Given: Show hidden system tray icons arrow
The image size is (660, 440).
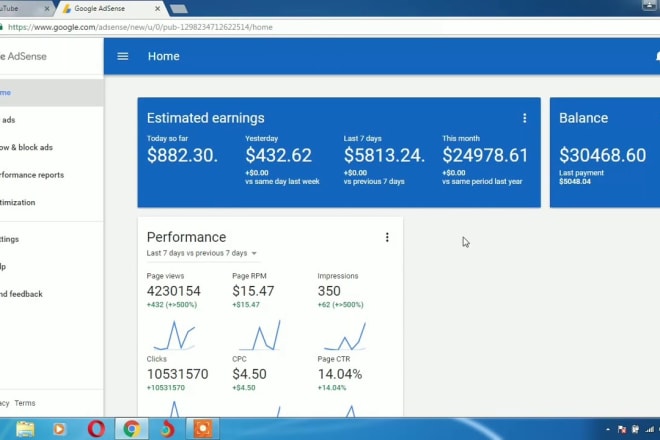Looking at the screenshot, I should point(607,429).
